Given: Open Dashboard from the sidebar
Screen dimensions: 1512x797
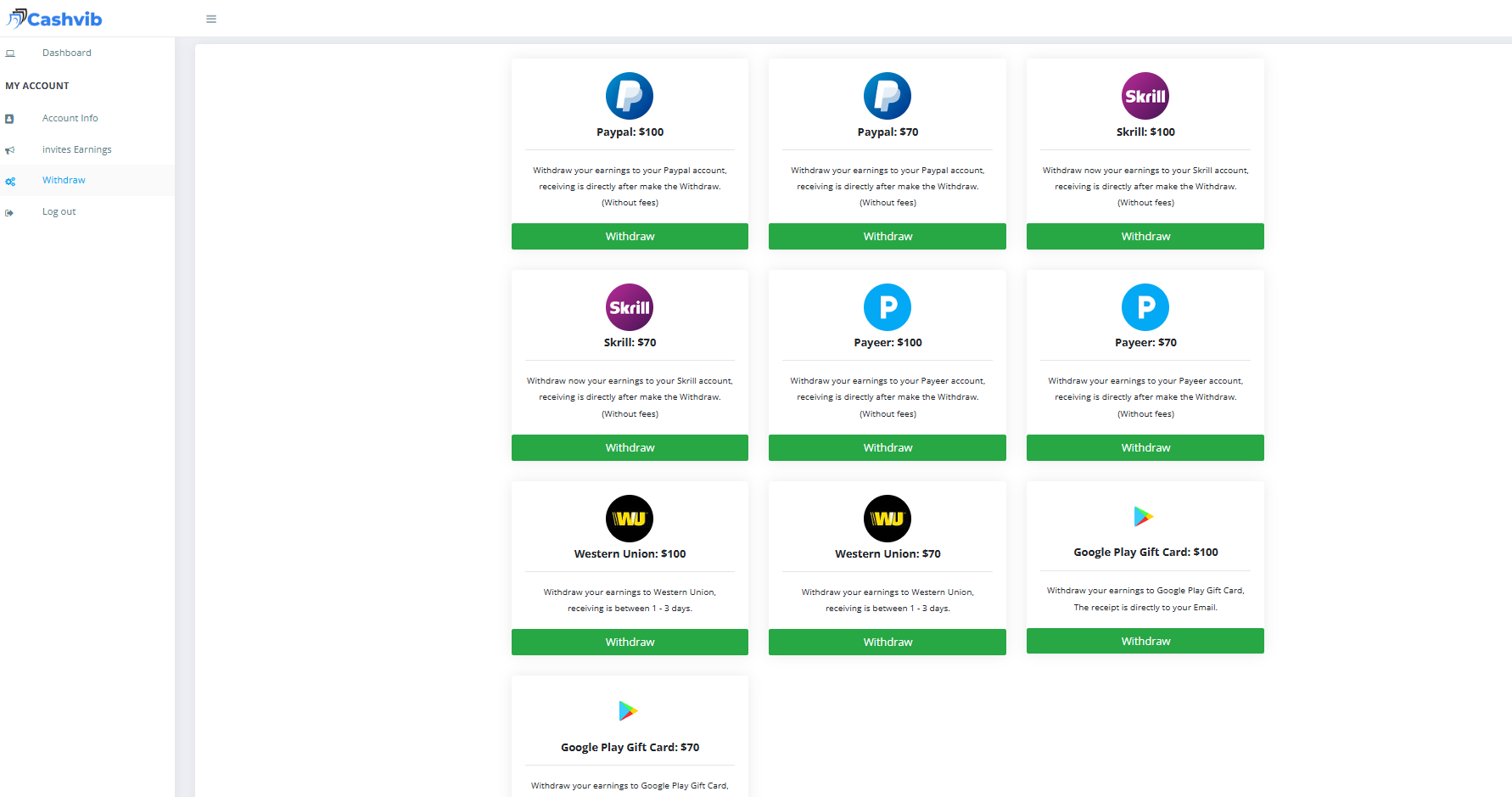Looking at the screenshot, I should point(66,53).
